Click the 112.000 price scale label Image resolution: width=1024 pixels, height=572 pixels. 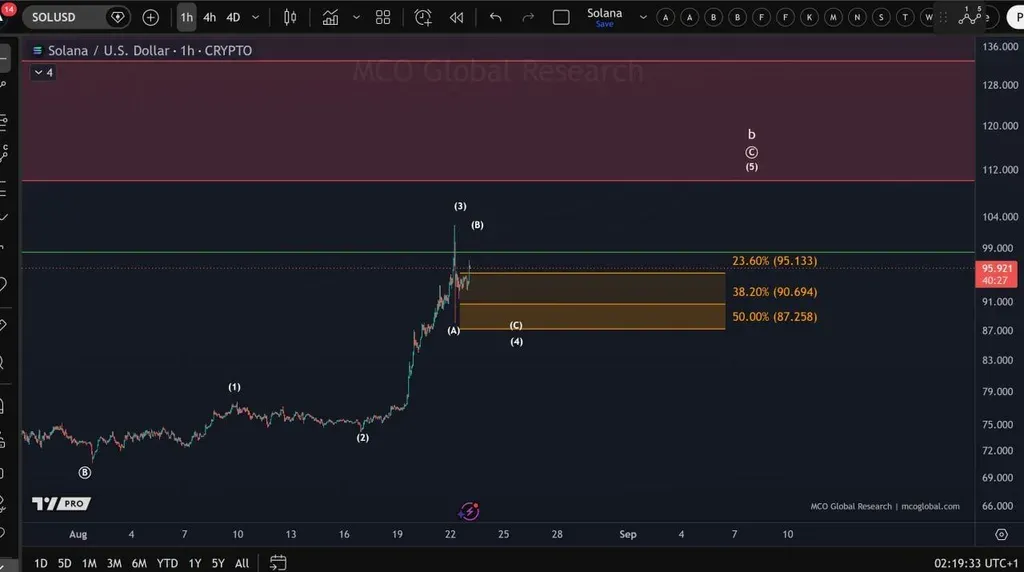(x=1000, y=170)
